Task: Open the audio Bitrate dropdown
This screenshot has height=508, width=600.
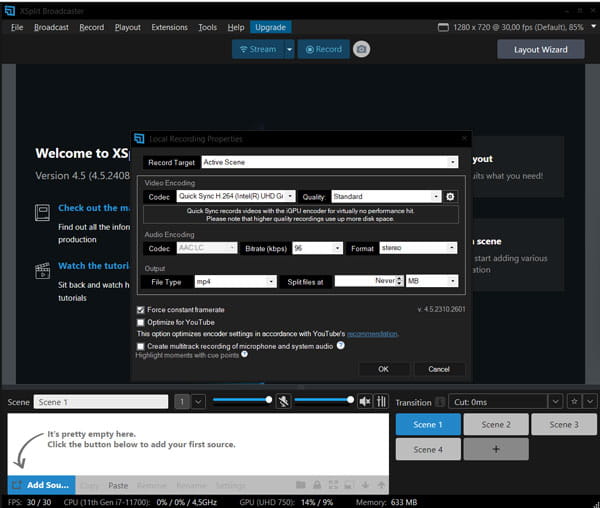Action: (317, 248)
